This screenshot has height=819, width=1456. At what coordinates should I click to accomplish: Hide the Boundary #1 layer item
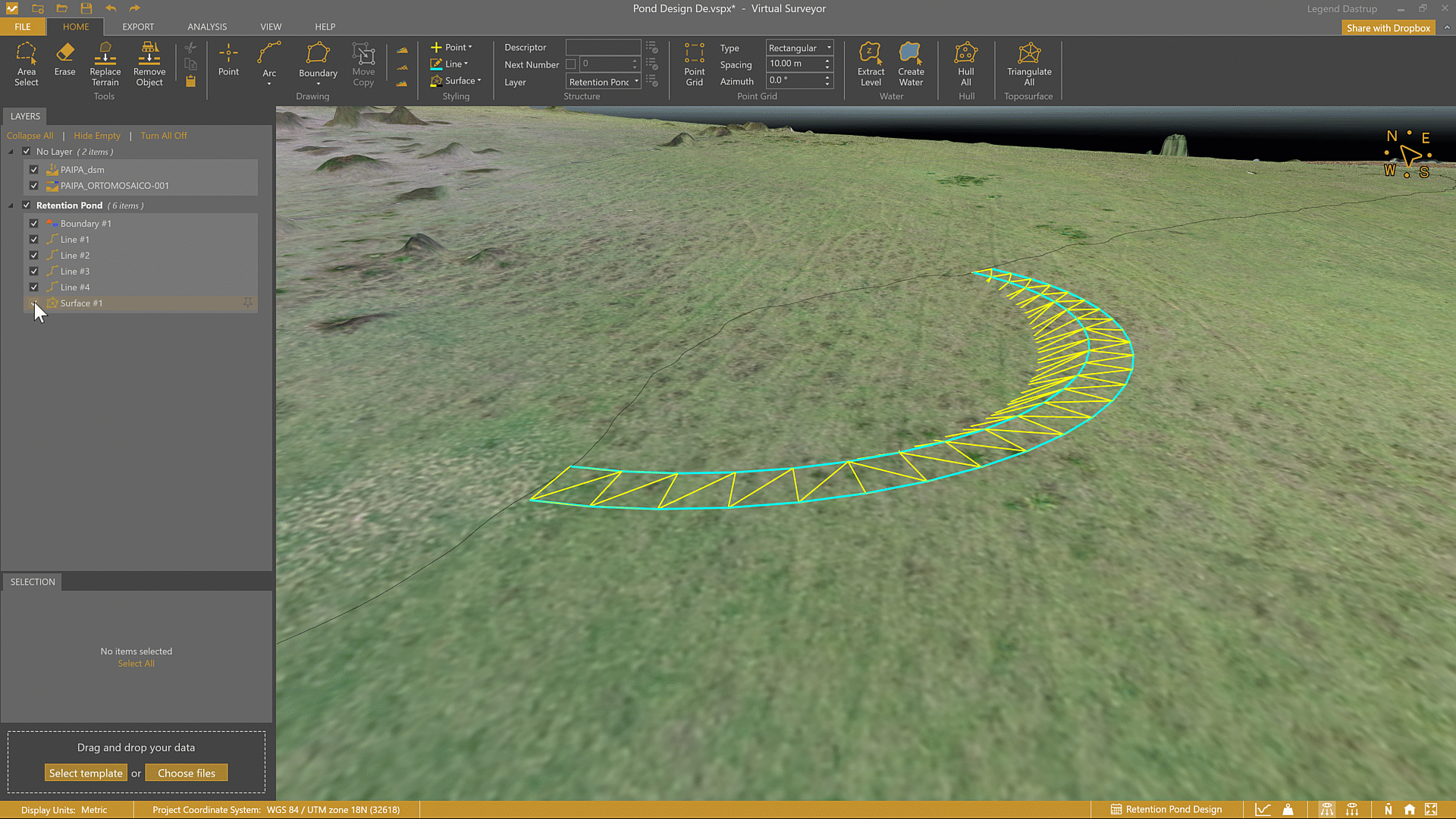click(x=34, y=224)
